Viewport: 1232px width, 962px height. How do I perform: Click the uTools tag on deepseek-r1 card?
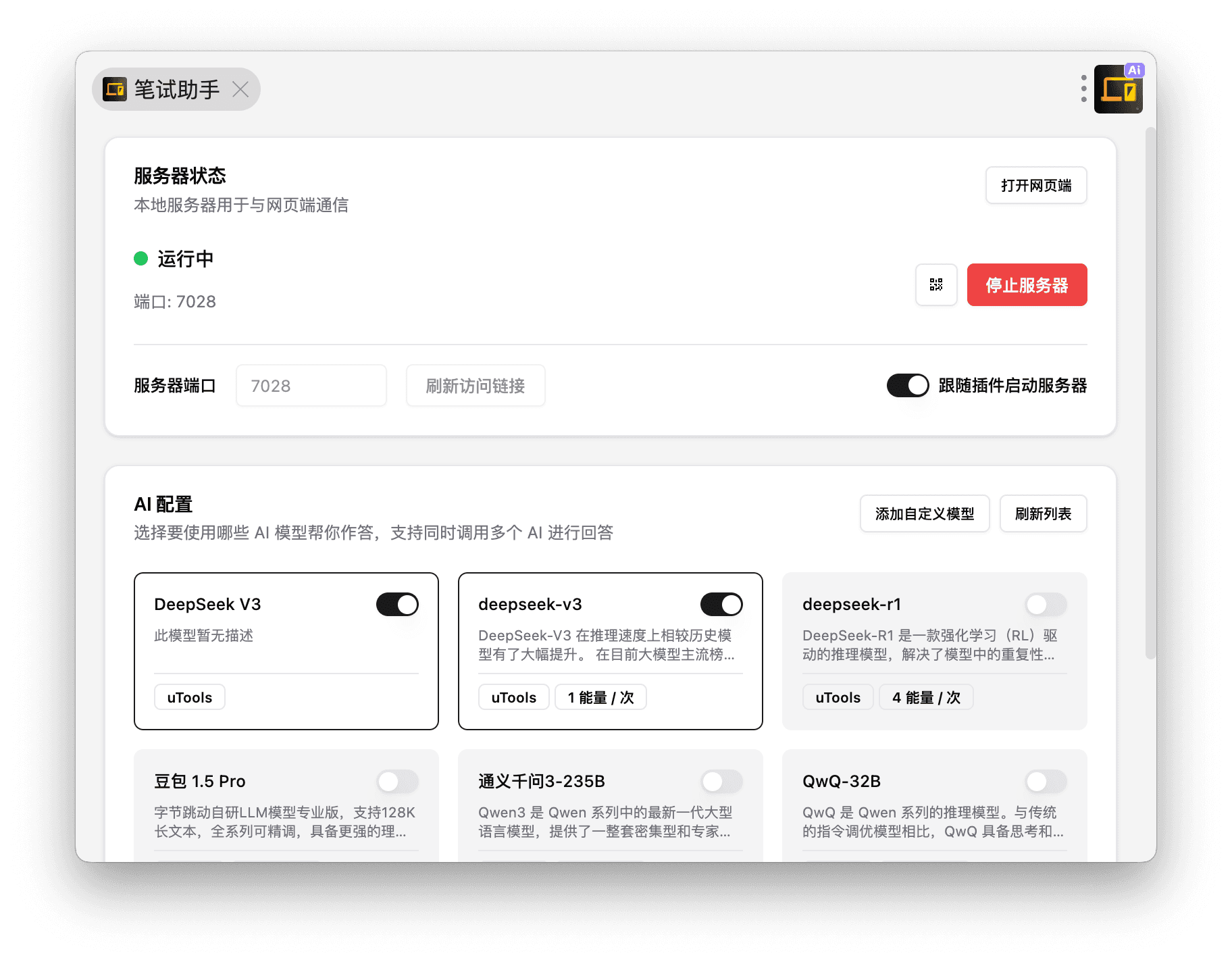838,697
